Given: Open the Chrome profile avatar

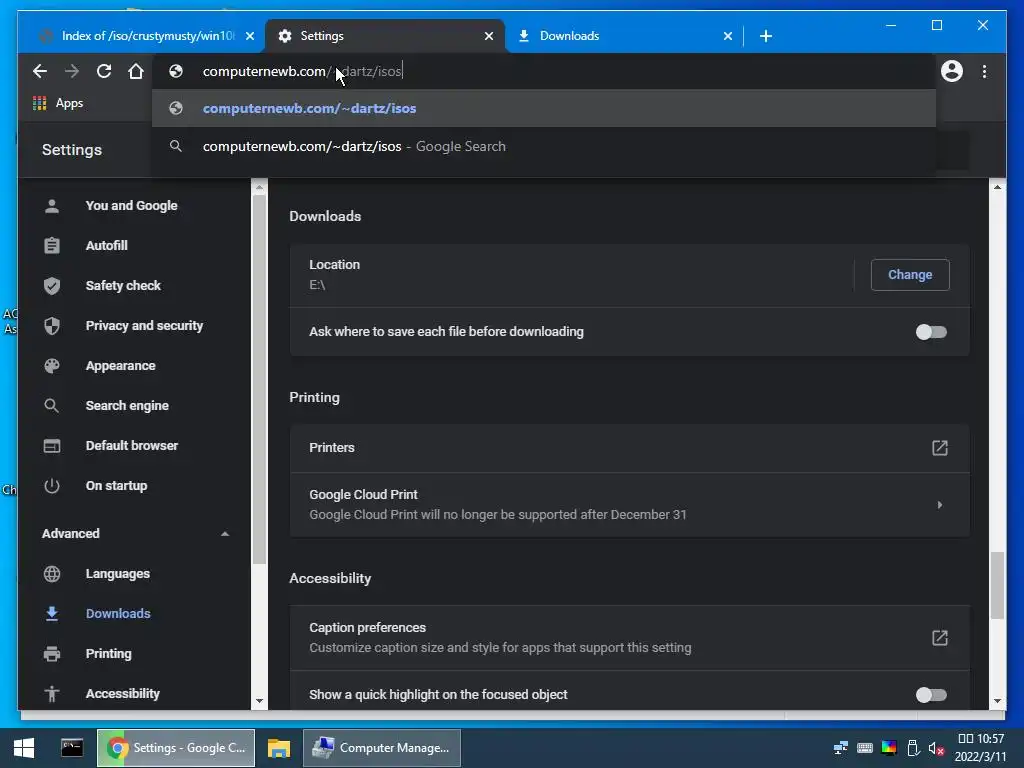Looking at the screenshot, I should (x=952, y=71).
